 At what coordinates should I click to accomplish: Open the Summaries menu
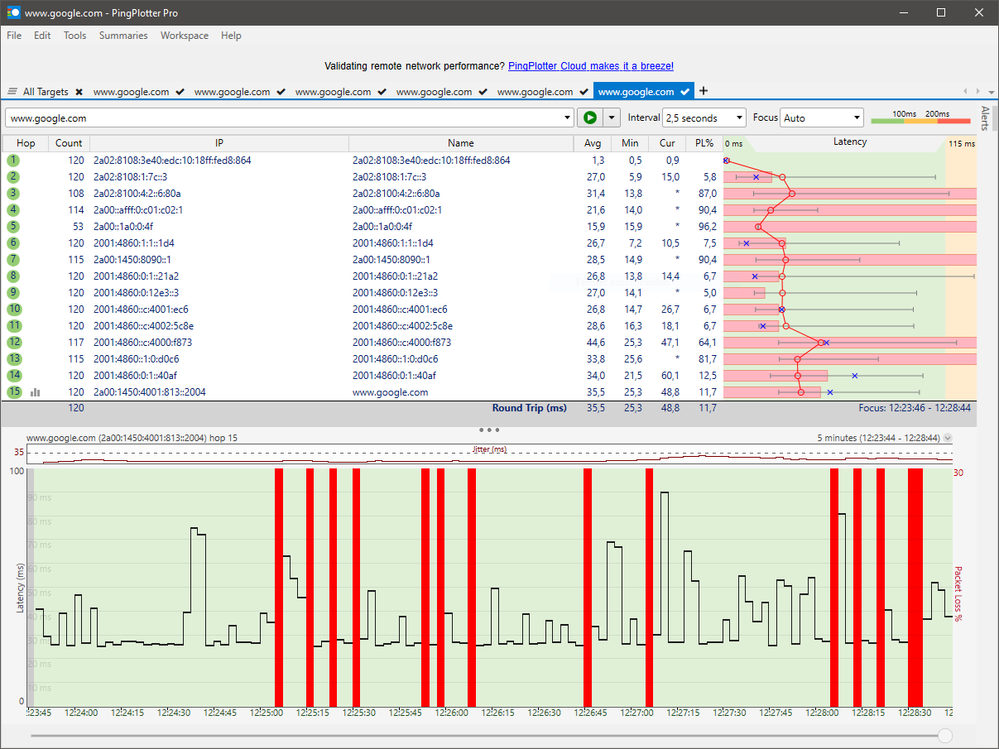click(x=123, y=35)
